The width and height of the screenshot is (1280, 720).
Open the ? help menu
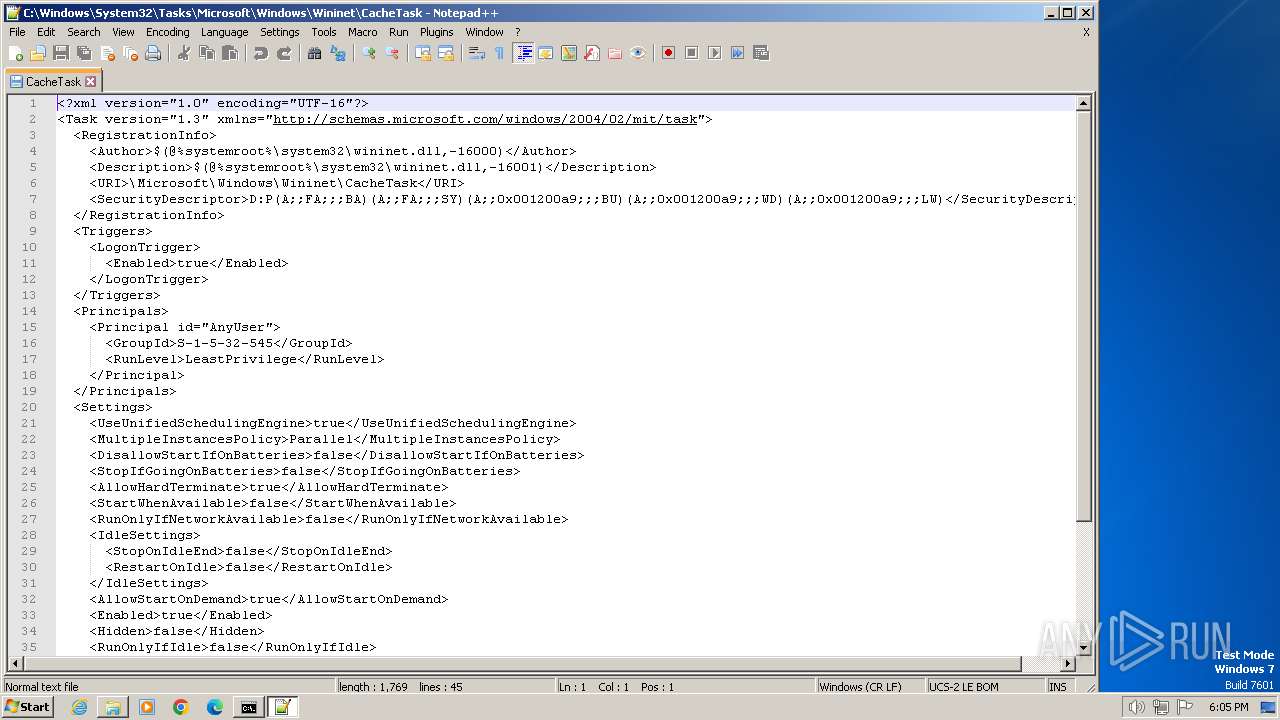click(518, 32)
